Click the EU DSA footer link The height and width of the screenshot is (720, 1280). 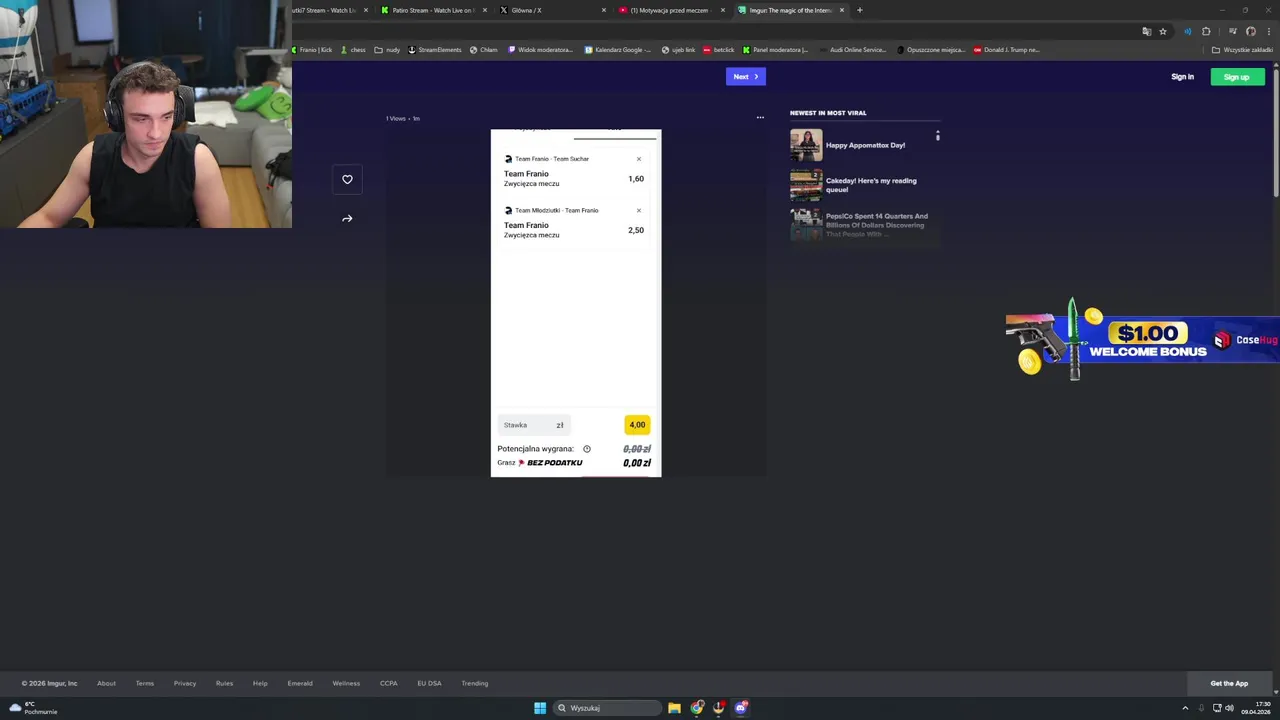(x=429, y=683)
